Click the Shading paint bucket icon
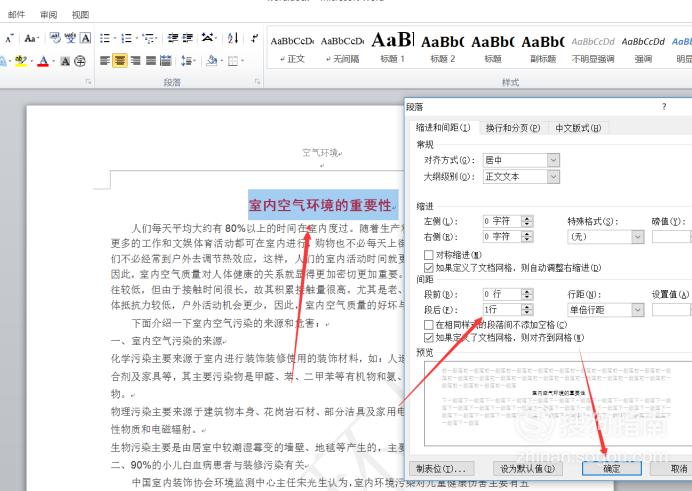Viewport: 692px width, 491px height. (x=212, y=60)
